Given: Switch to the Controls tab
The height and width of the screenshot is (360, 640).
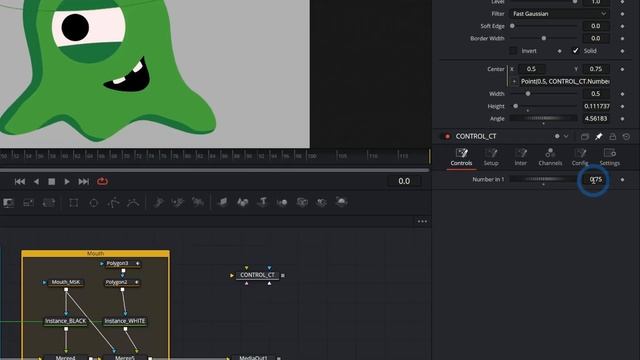Looking at the screenshot, I should click(x=461, y=157).
